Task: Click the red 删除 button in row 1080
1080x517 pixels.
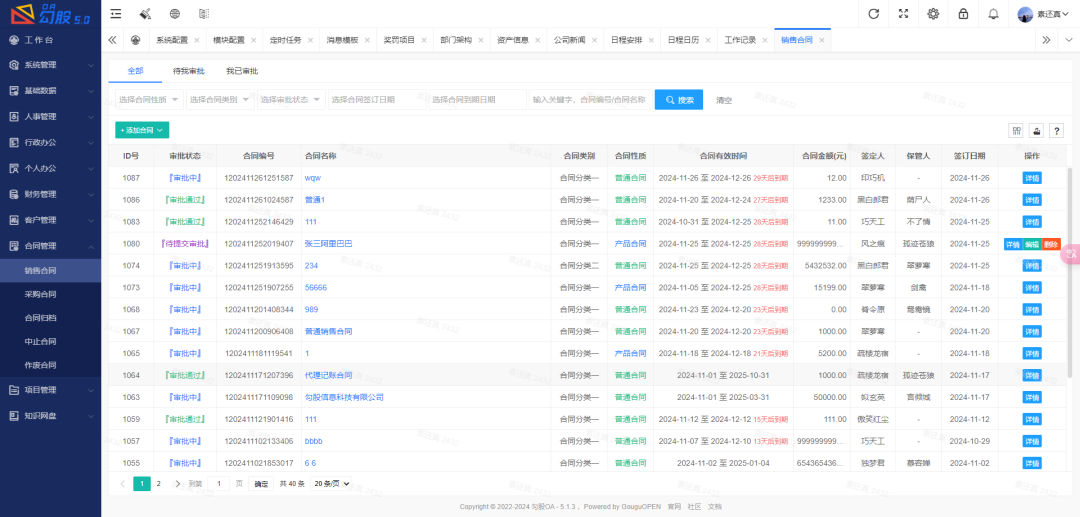Action: coord(1051,244)
